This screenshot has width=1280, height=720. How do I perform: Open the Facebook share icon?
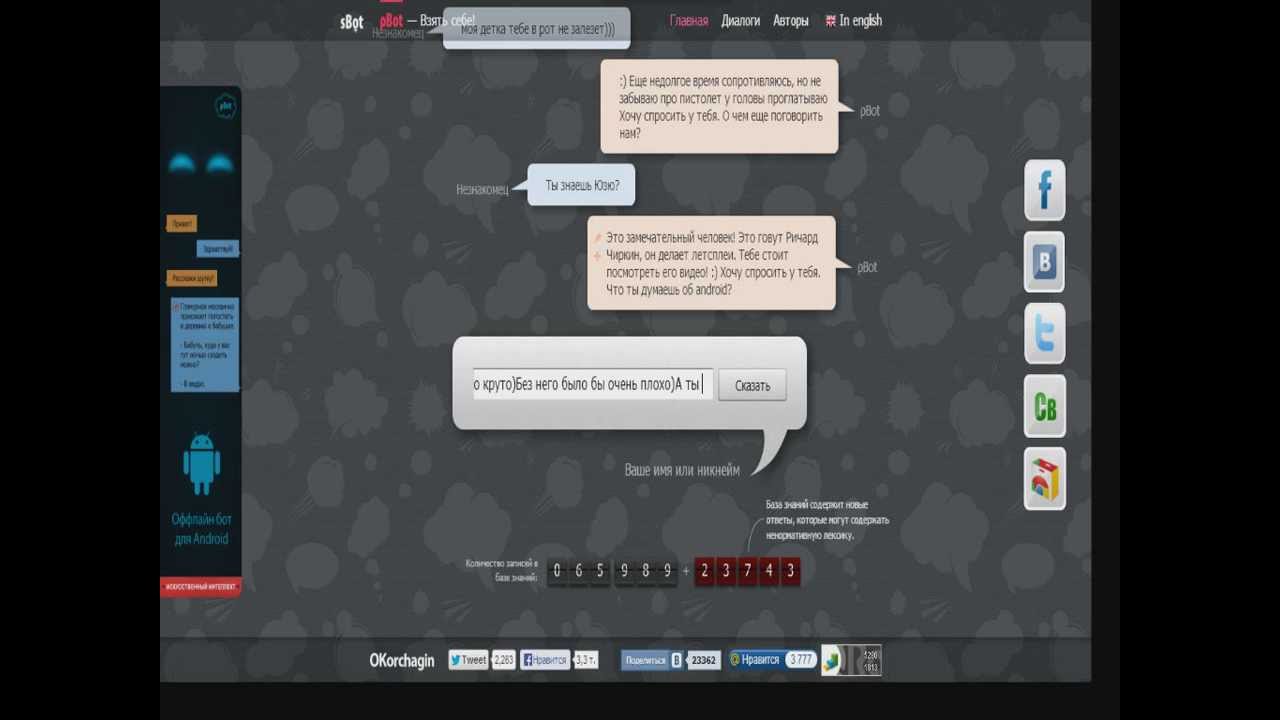[x=1045, y=190]
